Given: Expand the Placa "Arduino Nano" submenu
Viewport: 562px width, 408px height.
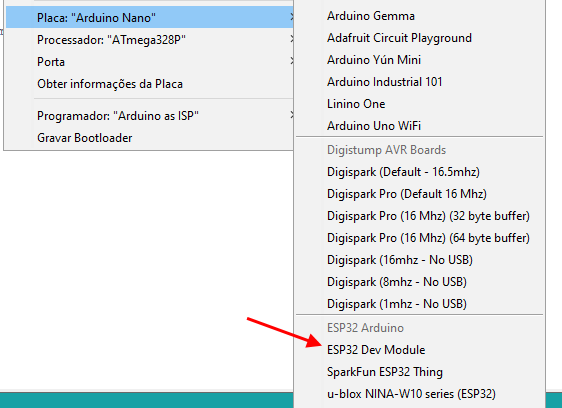Looking at the screenshot, I should click(x=150, y=17).
